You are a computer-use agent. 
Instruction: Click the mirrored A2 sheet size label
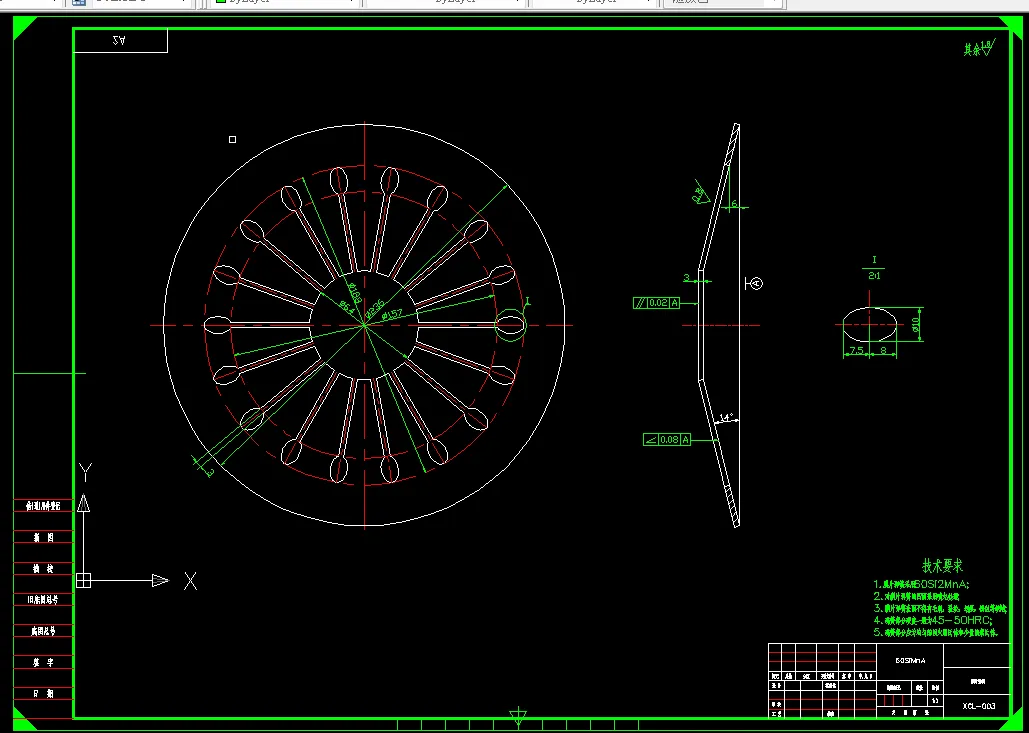click(120, 40)
